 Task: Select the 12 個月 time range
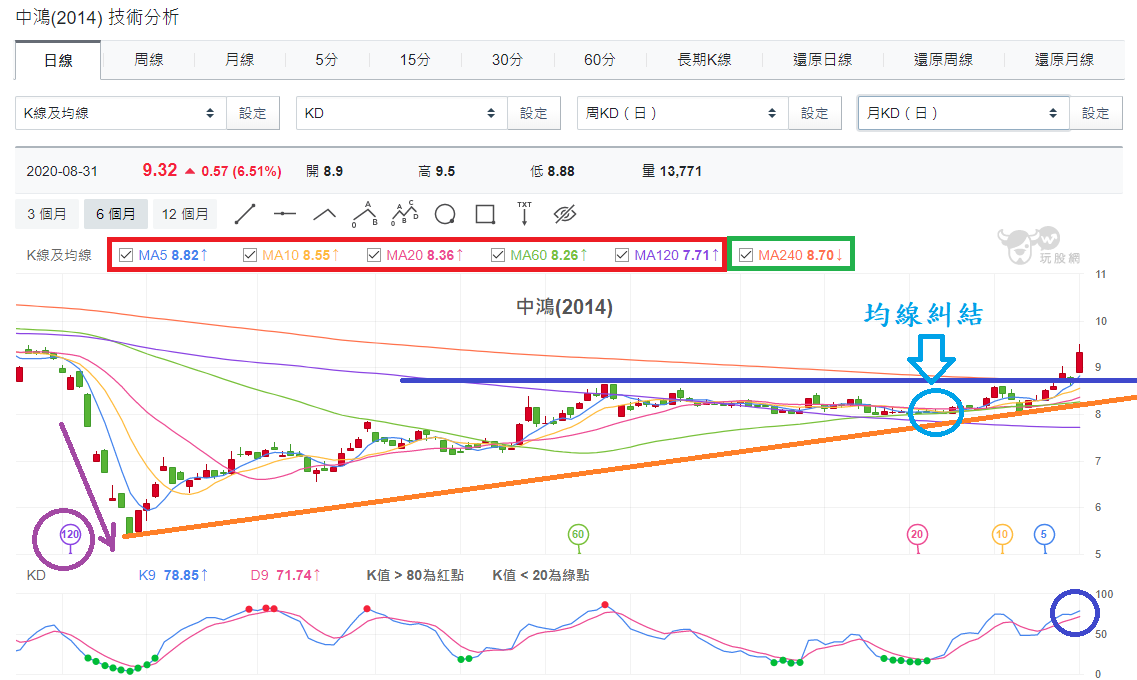click(185, 214)
